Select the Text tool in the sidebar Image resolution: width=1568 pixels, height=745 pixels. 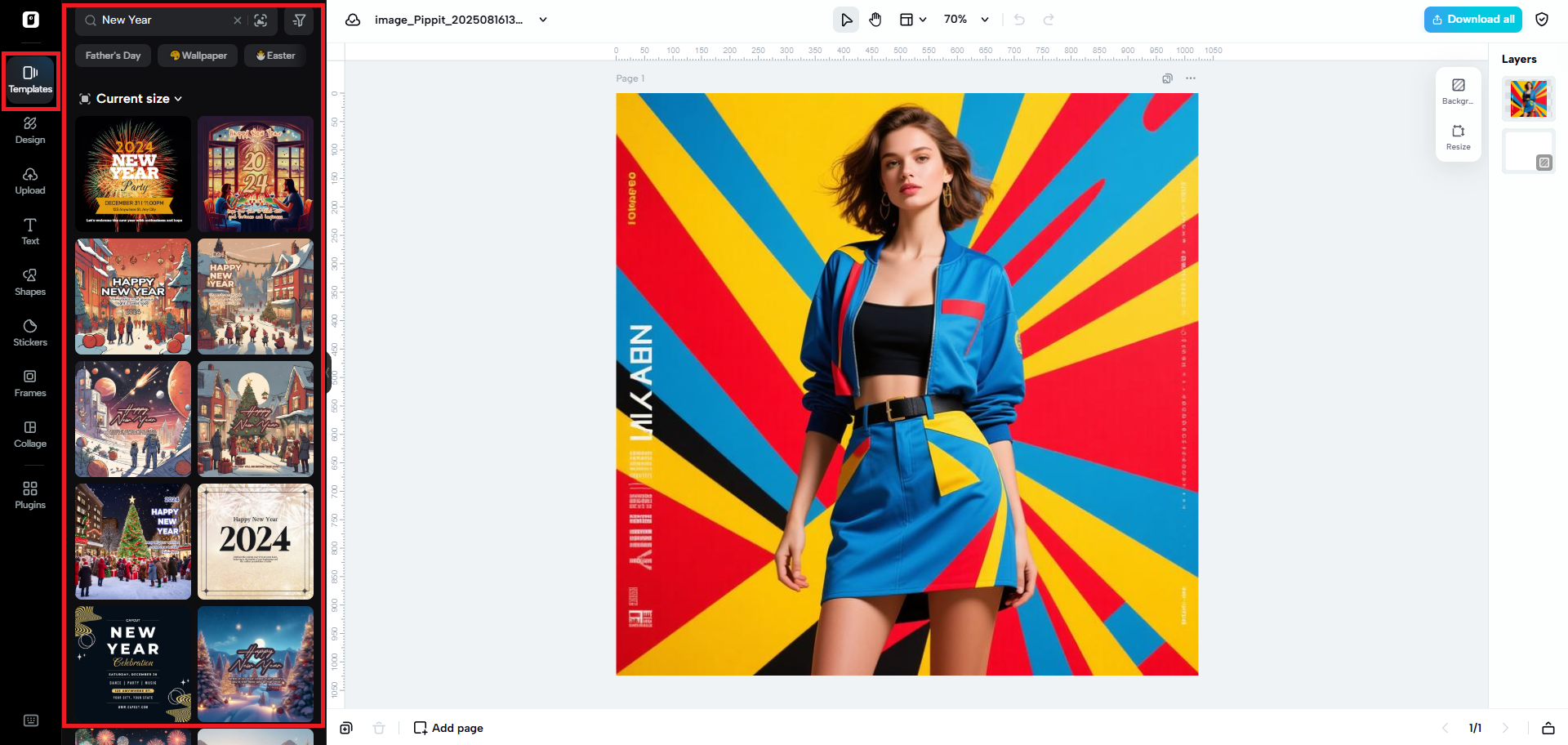coord(29,232)
